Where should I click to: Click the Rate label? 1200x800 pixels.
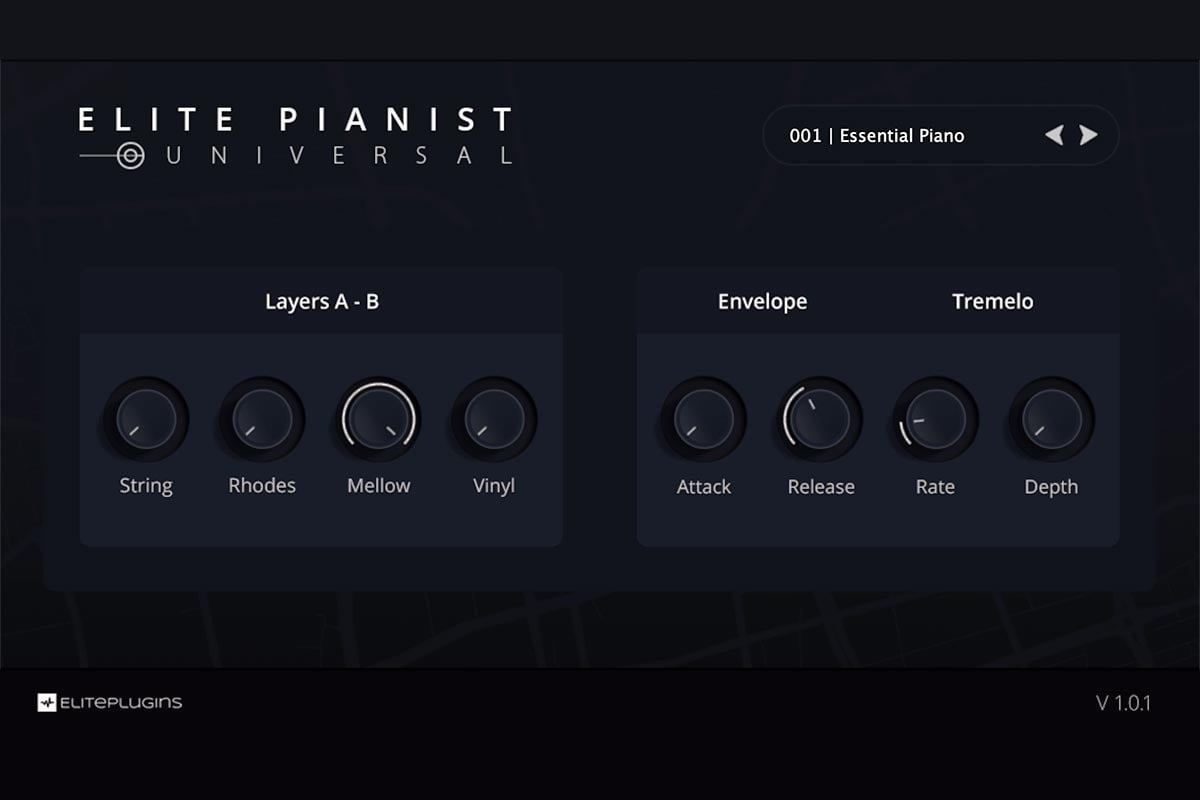(x=936, y=487)
